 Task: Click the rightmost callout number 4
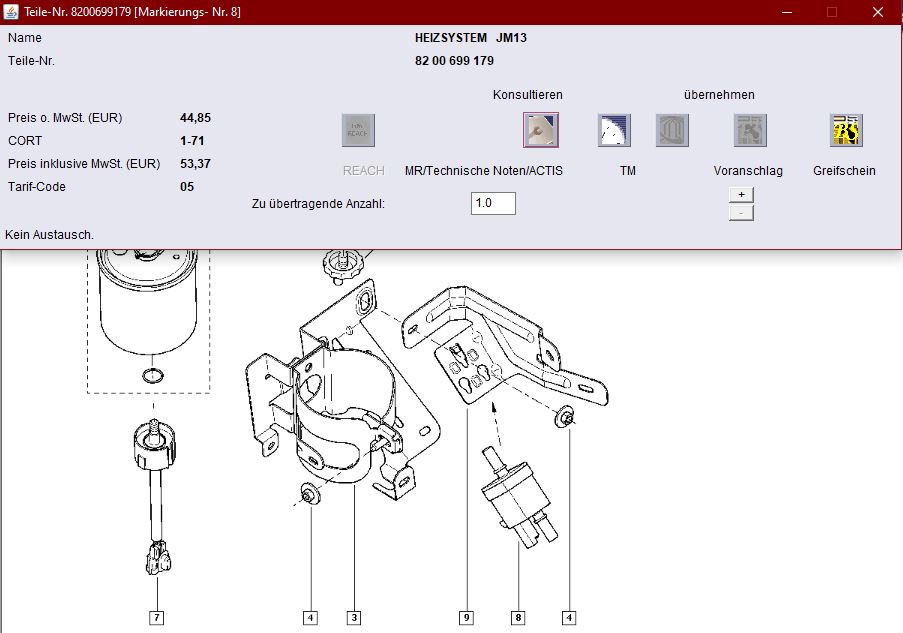569,617
